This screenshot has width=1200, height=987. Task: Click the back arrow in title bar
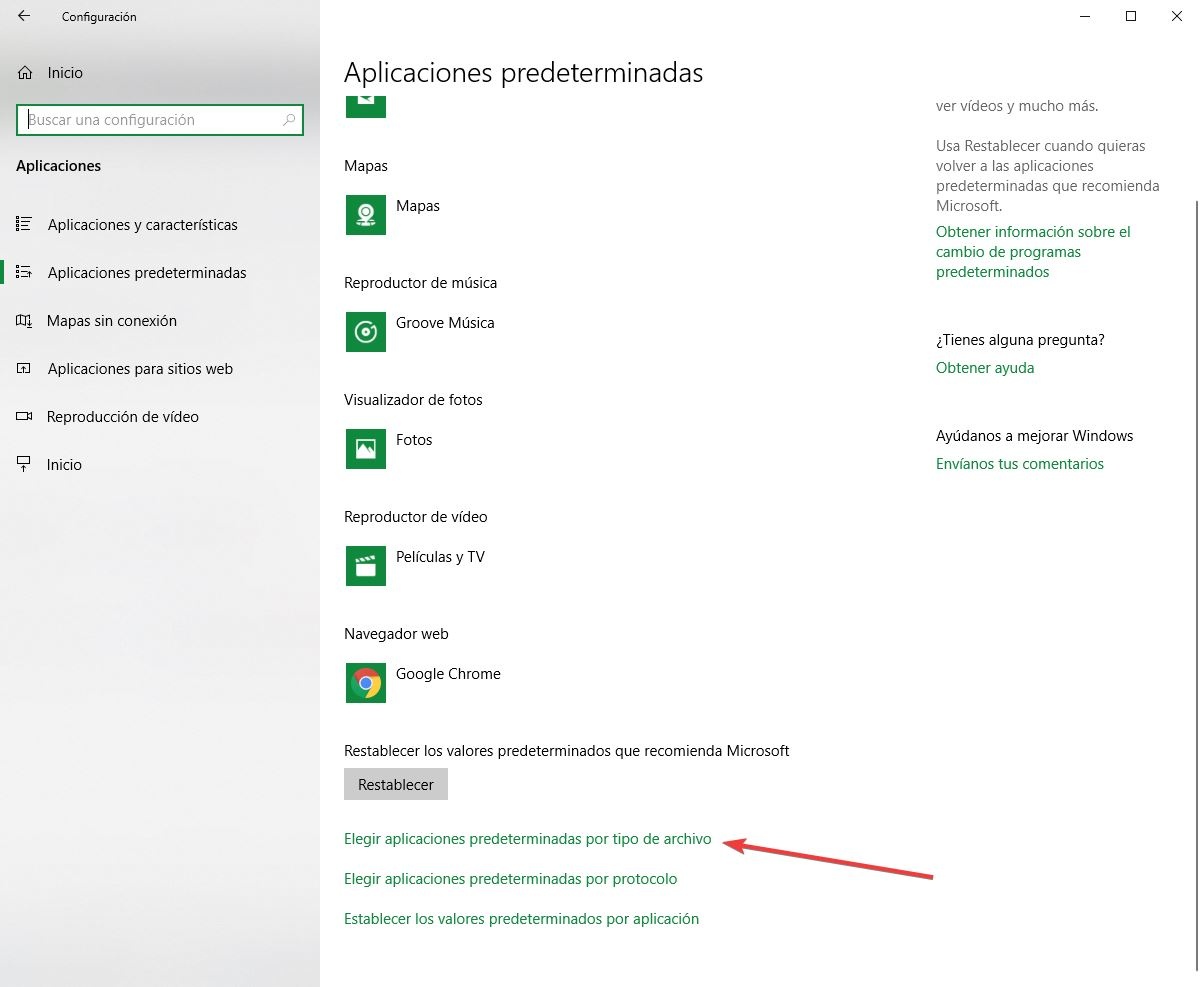tap(24, 16)
